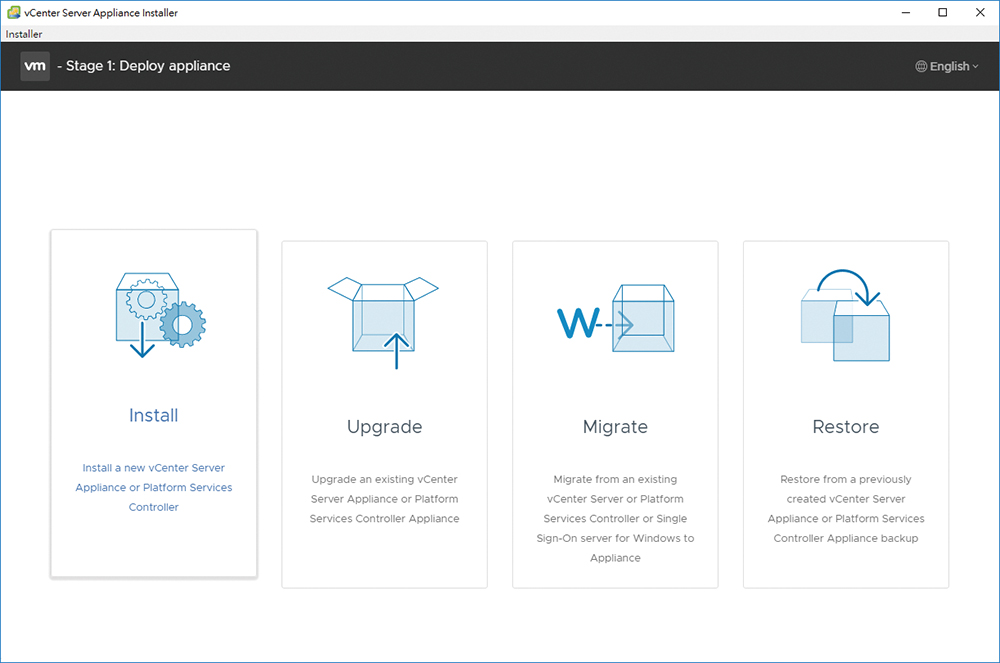Open the Installer menu
Screen dimensions: 1000x663
pos(24,34)
